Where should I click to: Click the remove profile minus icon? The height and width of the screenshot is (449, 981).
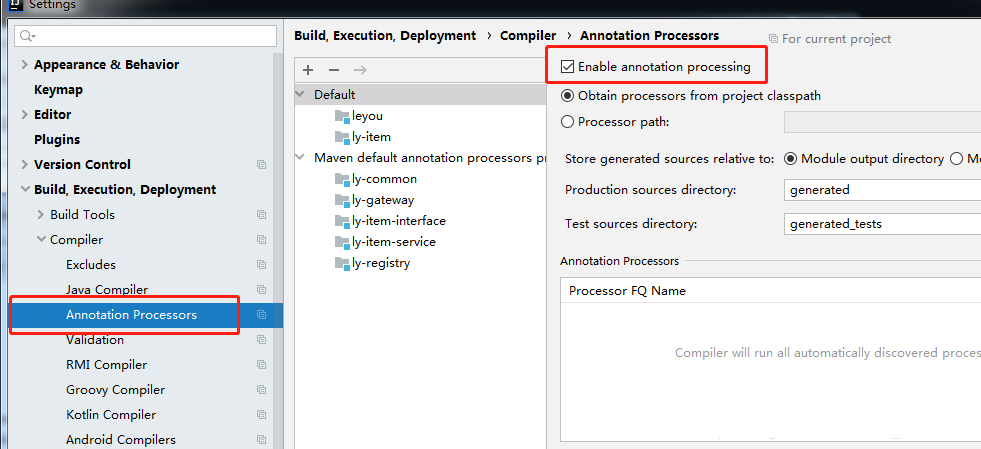[334, 70]
